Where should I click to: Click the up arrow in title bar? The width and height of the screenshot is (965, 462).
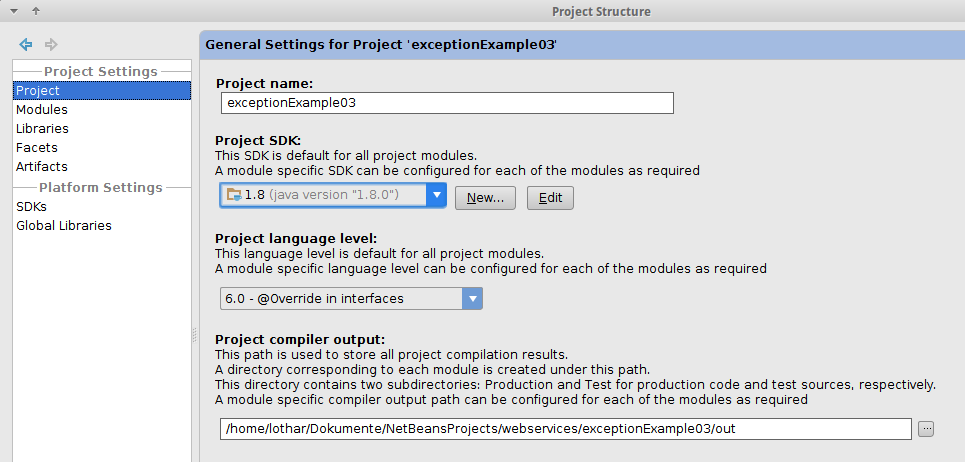coord(36,11)
